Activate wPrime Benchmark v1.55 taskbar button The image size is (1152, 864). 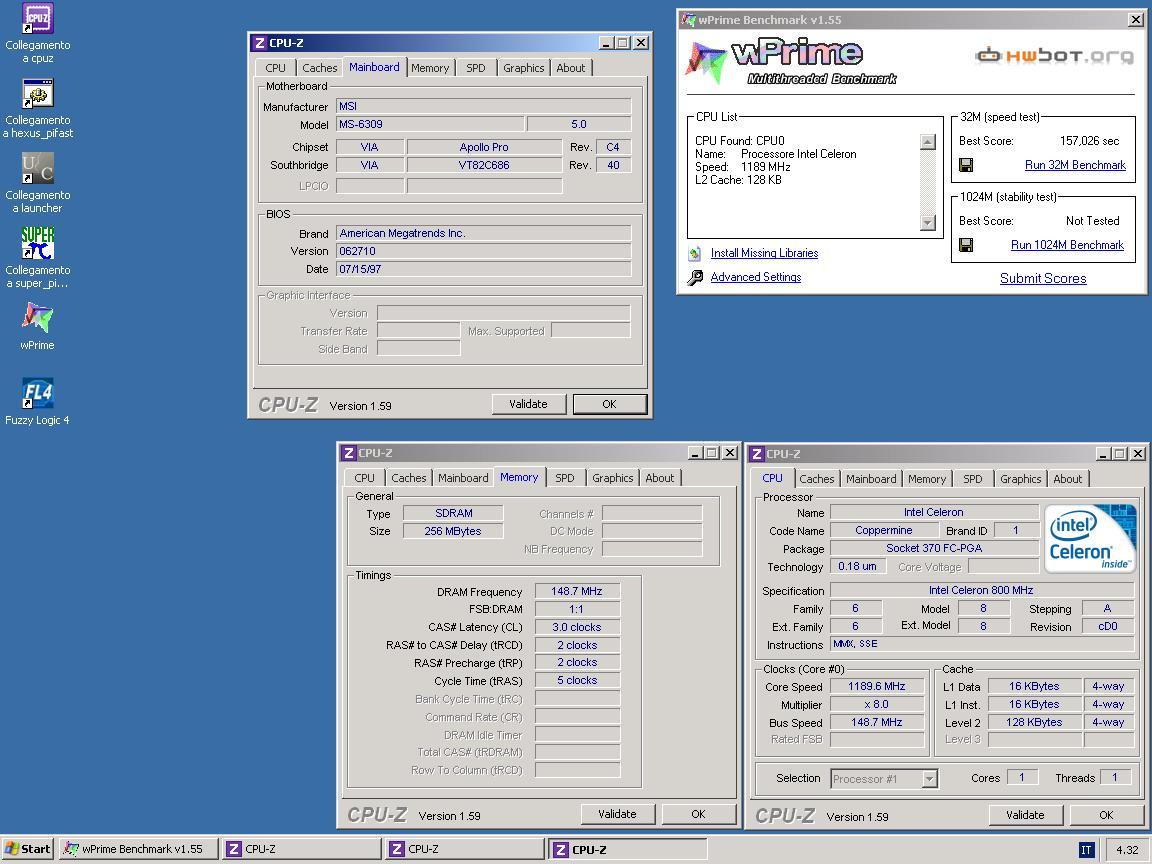tap(138, 849)
